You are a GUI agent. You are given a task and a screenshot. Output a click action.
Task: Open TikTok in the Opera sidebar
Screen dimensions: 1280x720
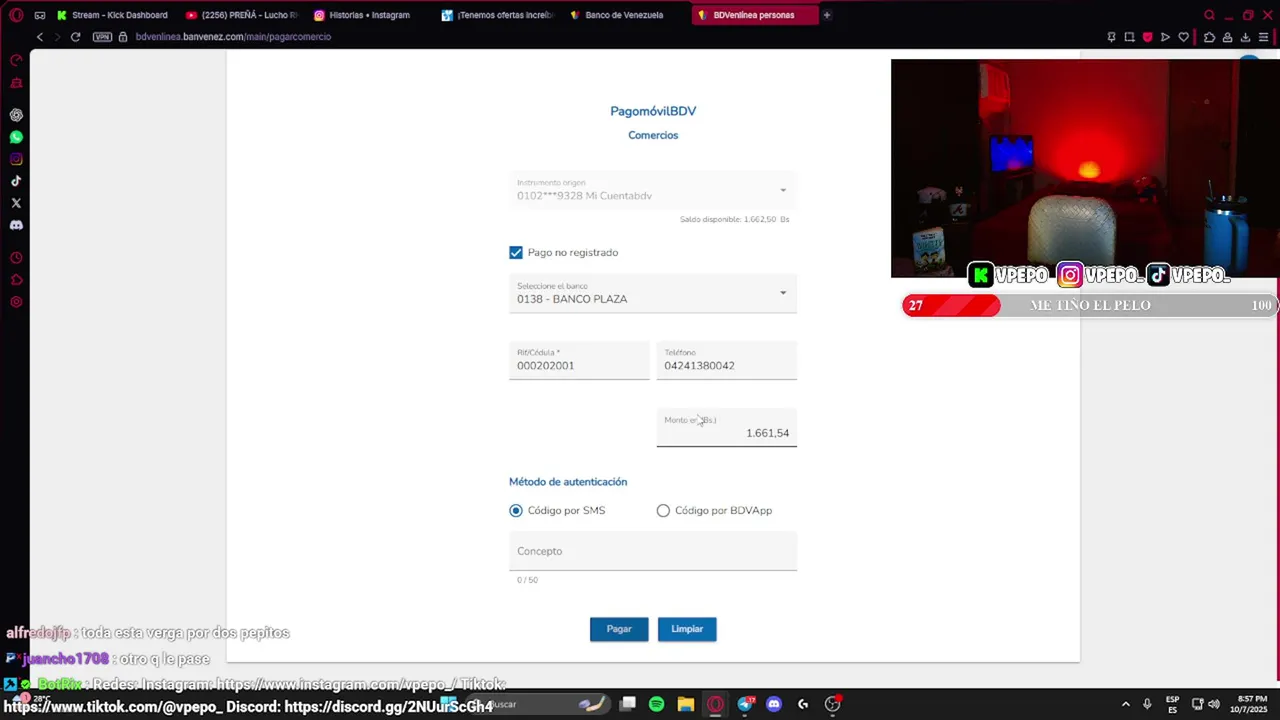(x=16, y=181)
